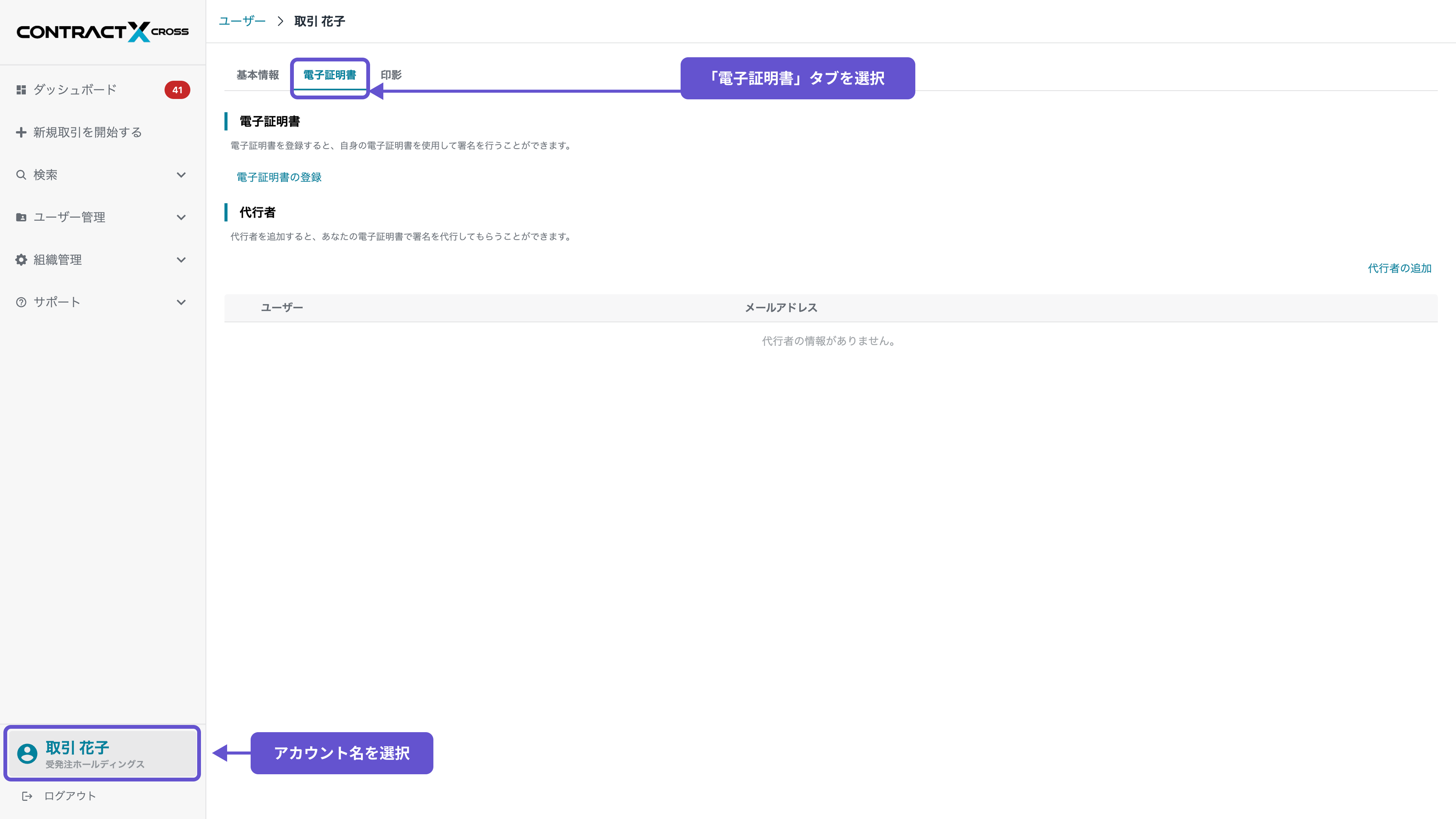1456x819 pixels.
Task: Expand the サポート chevron
Action: pos(181,302)
